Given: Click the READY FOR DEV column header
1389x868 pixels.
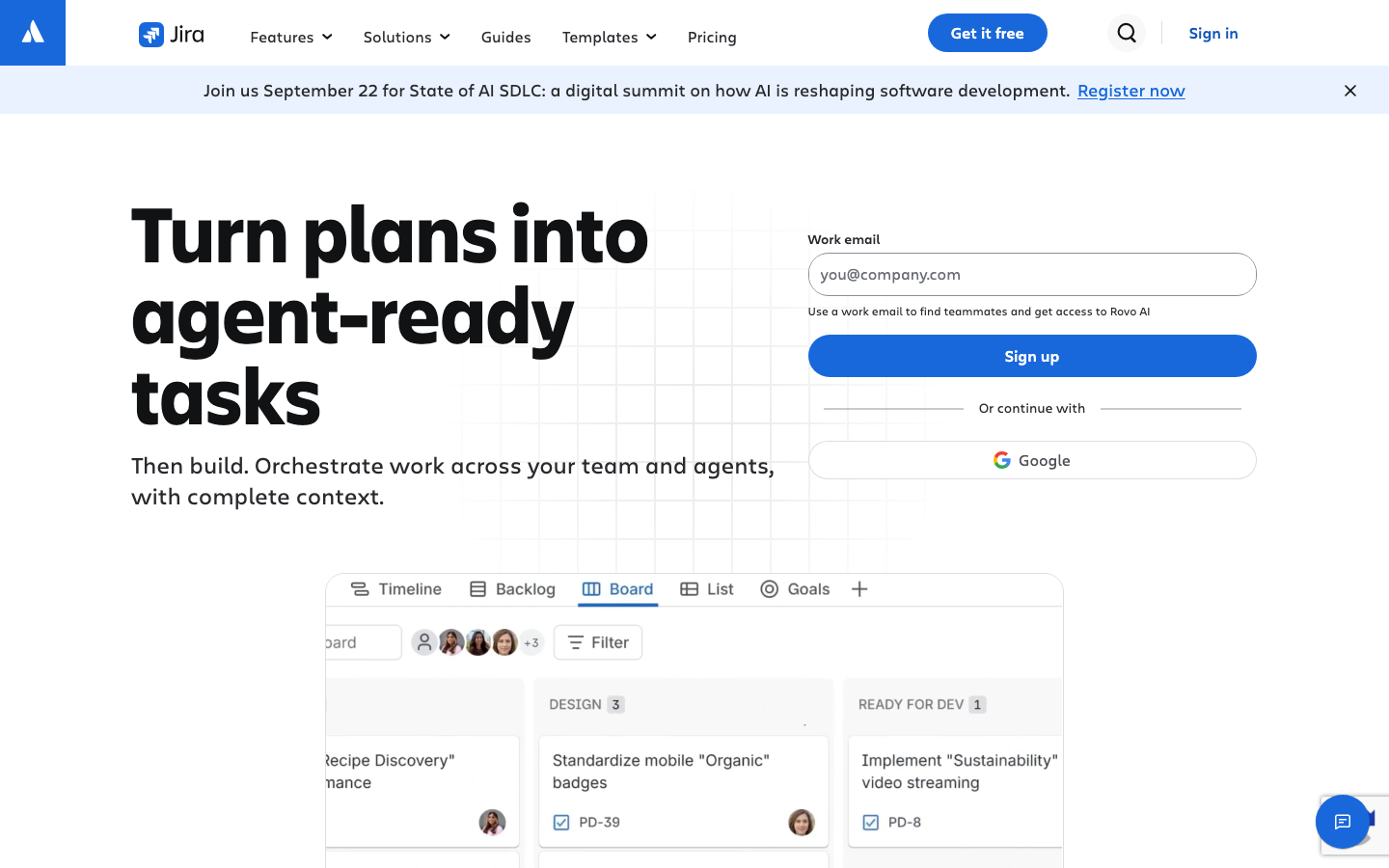Looking at the screenshot, I should (911, 705).
